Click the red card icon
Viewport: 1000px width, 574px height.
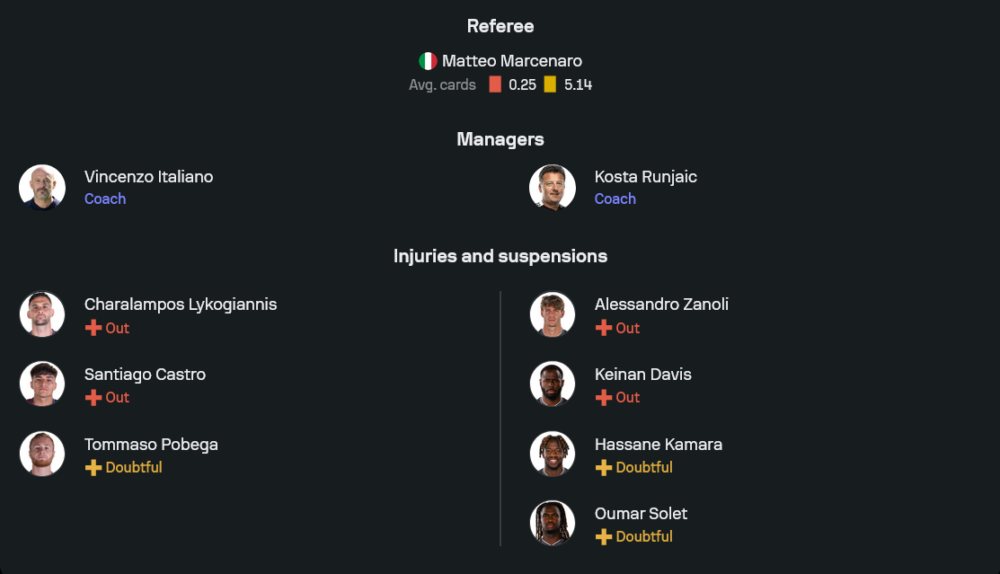(x=495, y=85)
